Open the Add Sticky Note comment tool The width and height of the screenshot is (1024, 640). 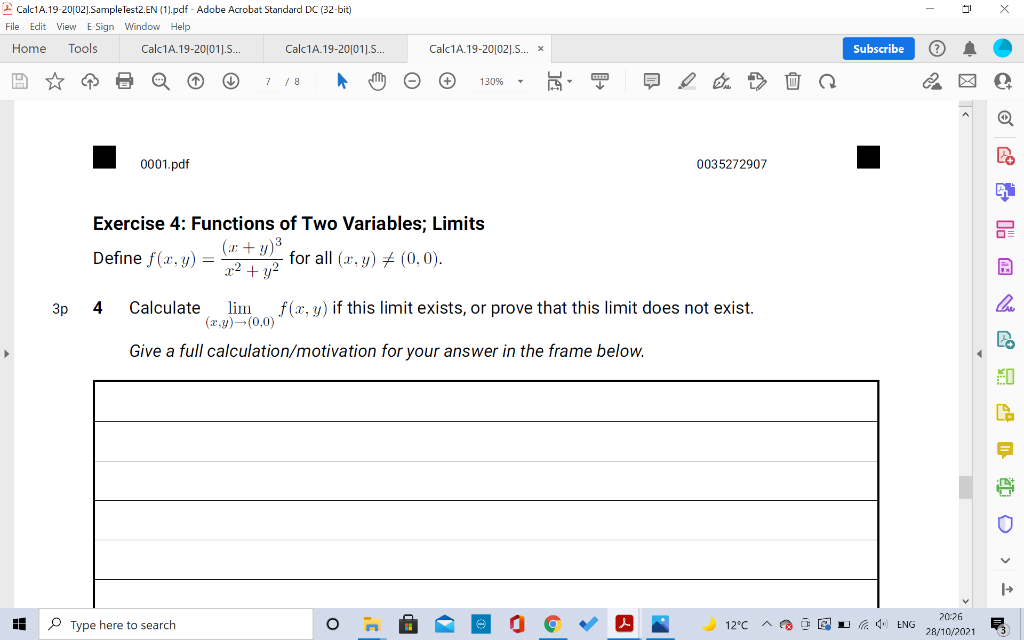651,81
